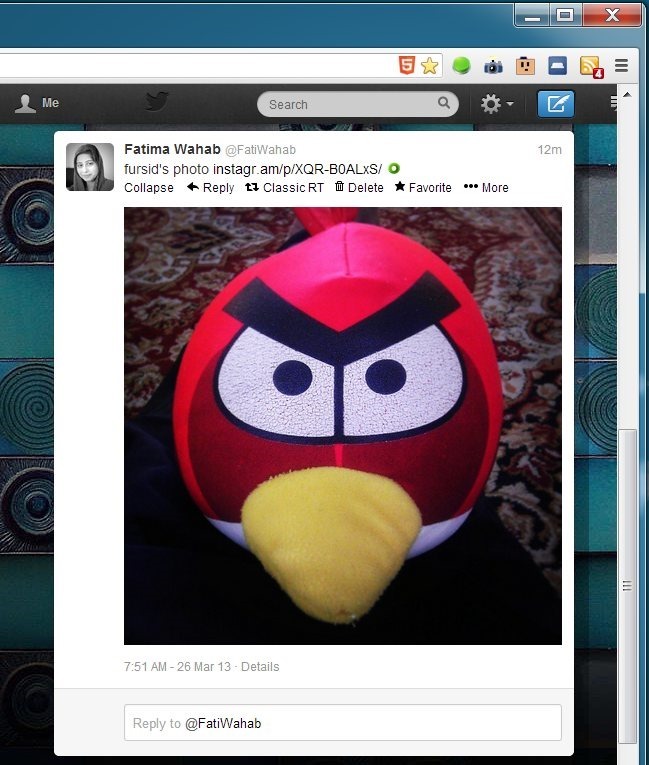Click the vertical scrollbar thumb
This screenshot has width=649, height=765.
(628, 585)
